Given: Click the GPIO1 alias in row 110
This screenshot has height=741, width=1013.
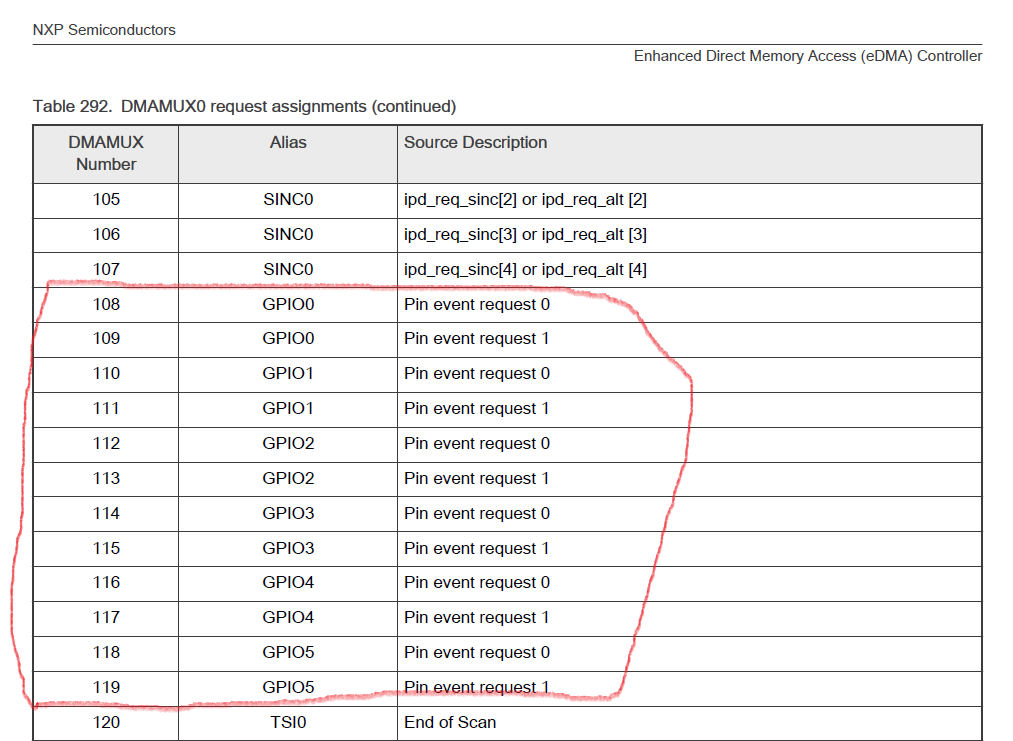Looking at the screenshot, I should (287, 373).
